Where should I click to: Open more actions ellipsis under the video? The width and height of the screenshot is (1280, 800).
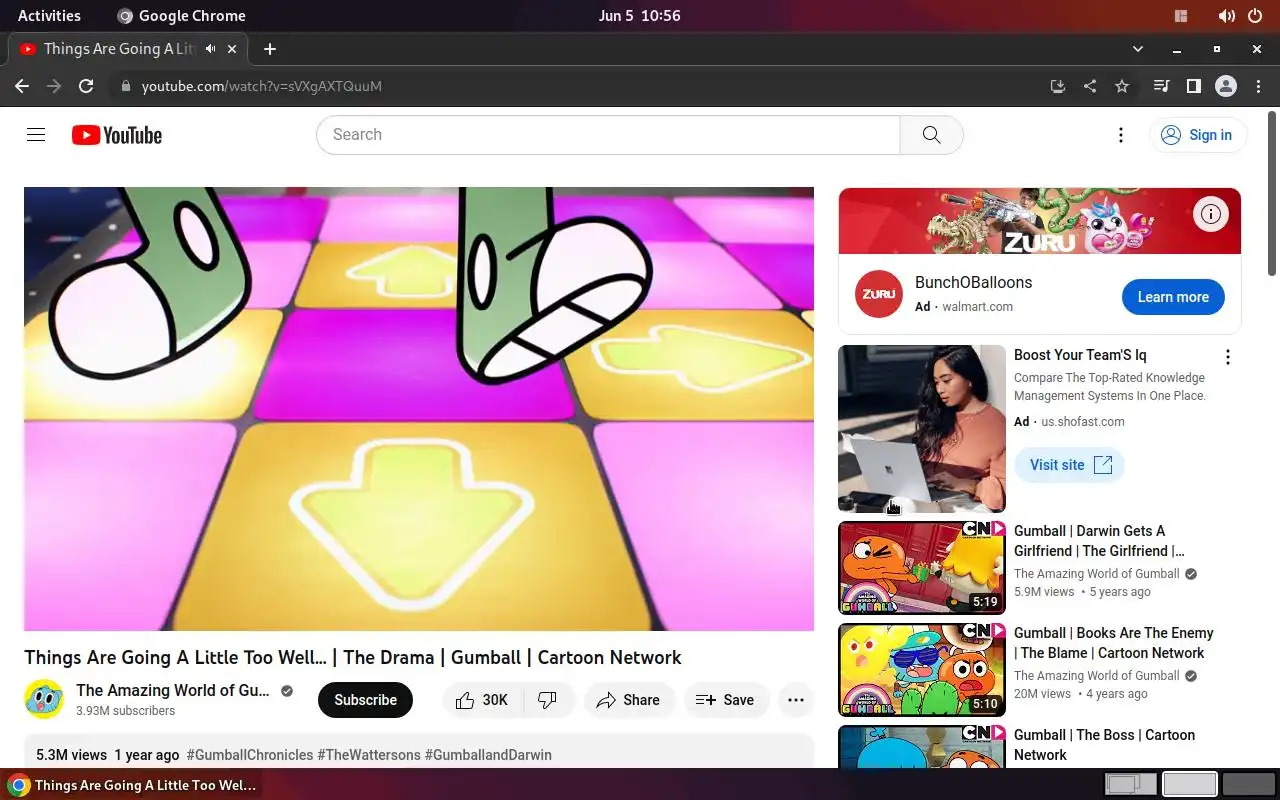pyautogui.click(x=796, y=700)
